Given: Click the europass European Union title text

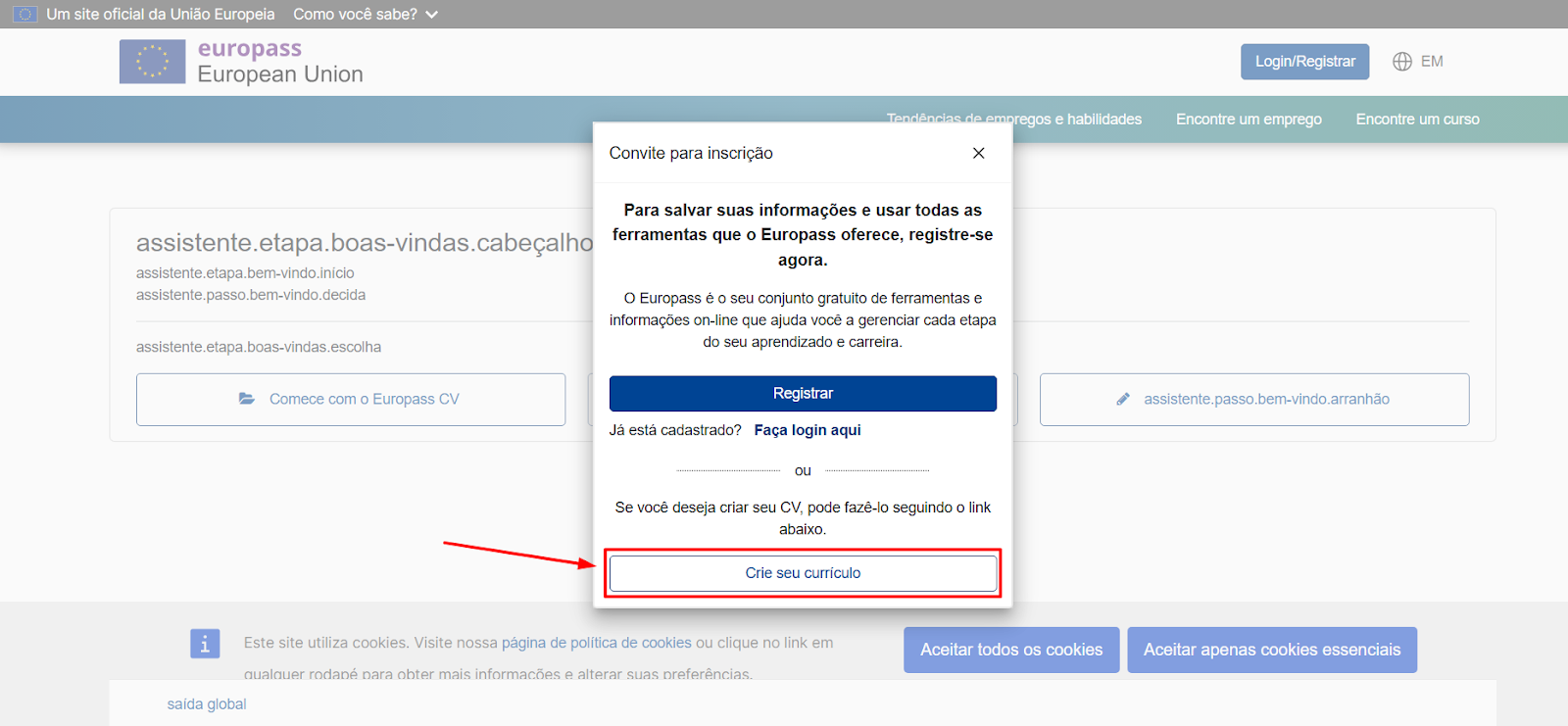Looking at the screenshot, I should pos(280,62).
